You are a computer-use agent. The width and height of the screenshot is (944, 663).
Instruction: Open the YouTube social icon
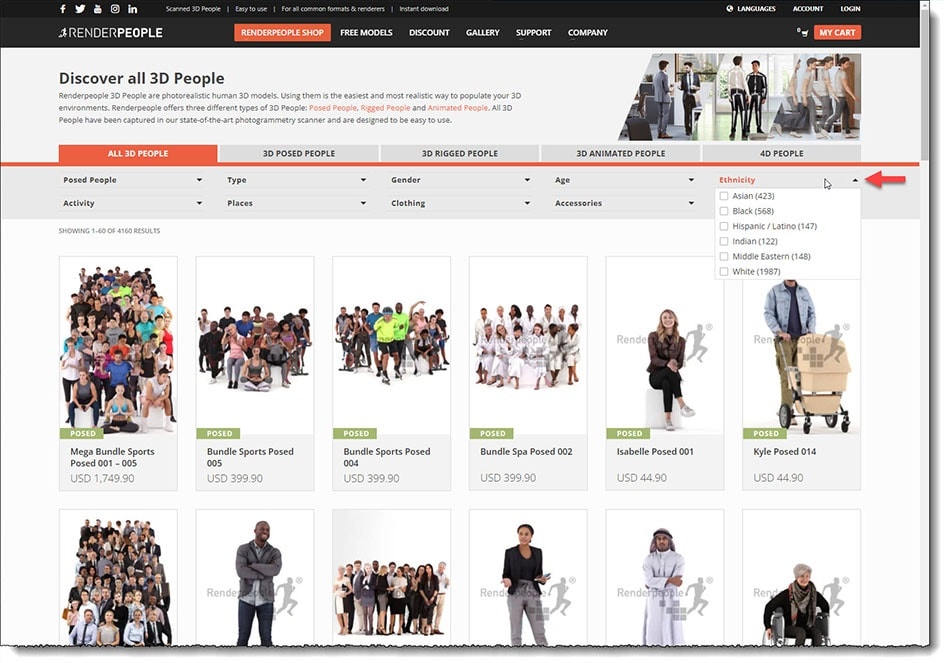tap(98, 9)
